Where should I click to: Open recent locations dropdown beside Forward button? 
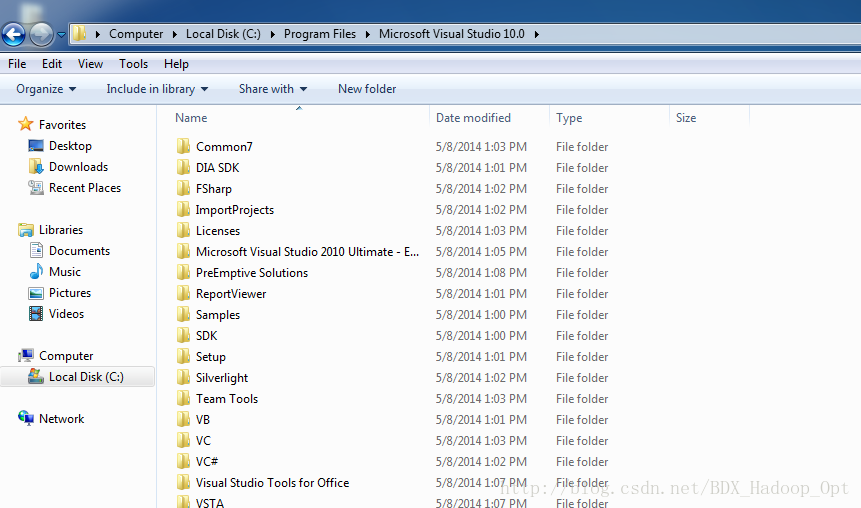(61, 35)
